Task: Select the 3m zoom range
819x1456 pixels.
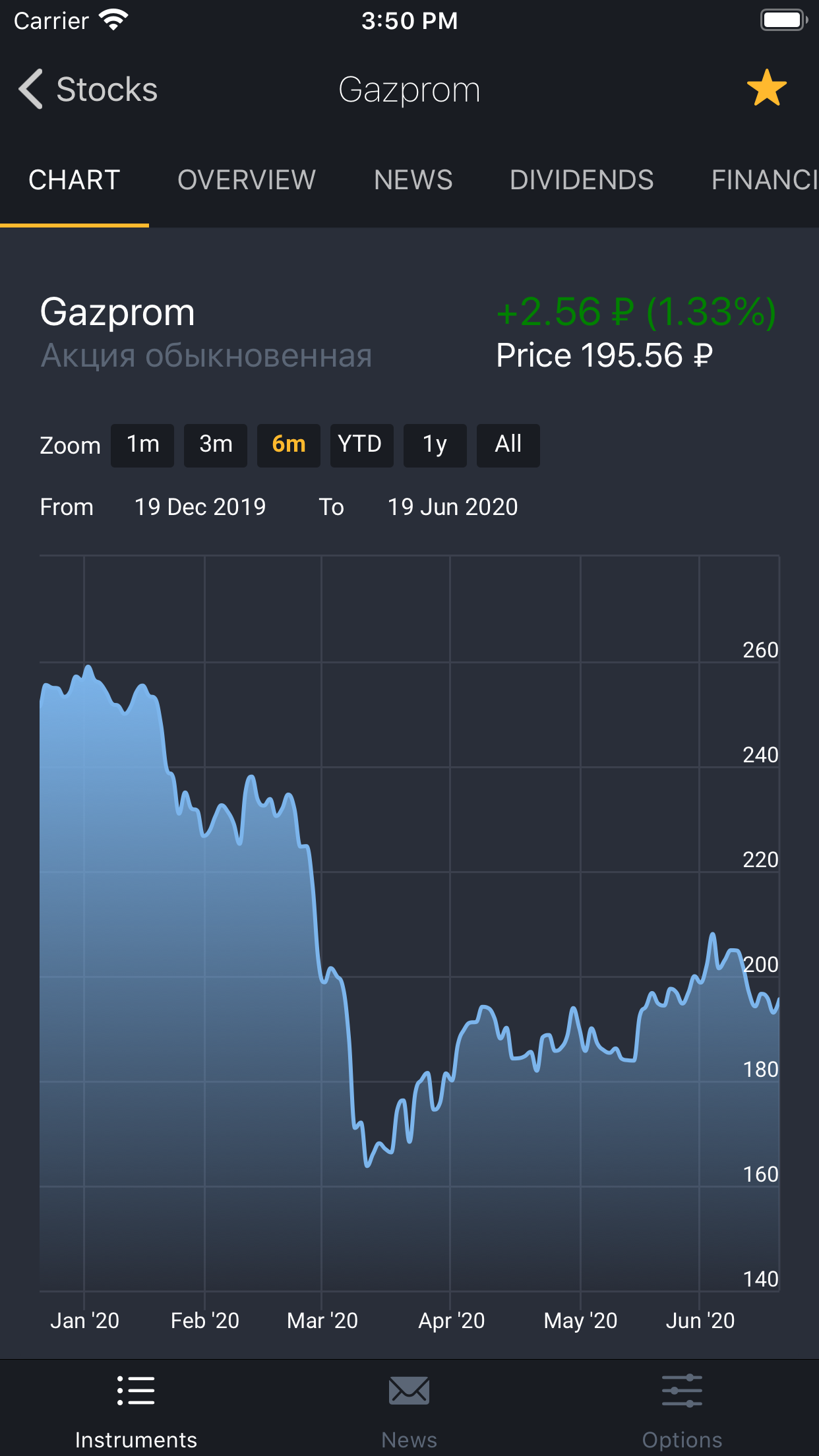Action: [216, 445]
